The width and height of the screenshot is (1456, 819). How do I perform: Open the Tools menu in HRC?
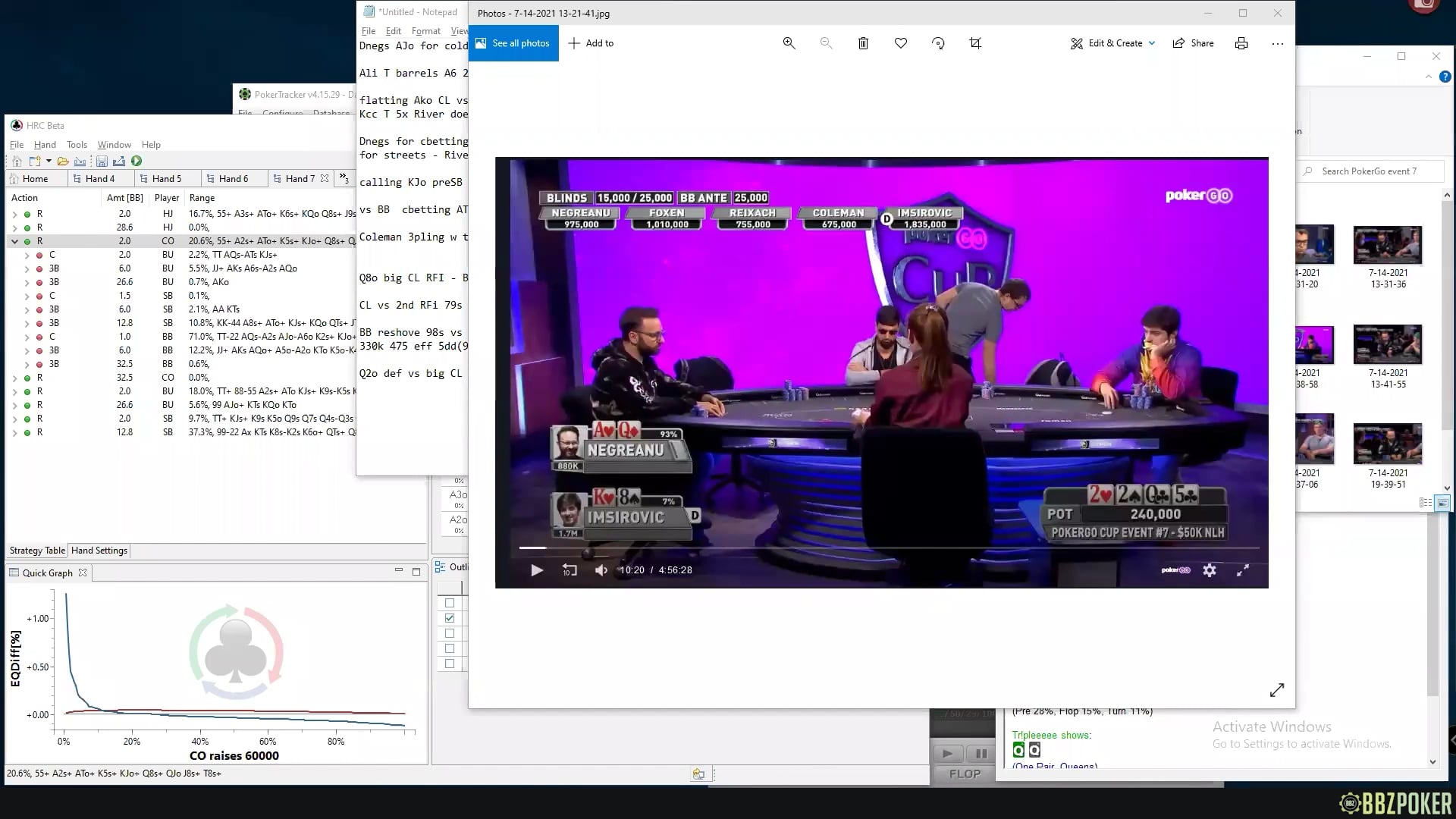[77, 144]
